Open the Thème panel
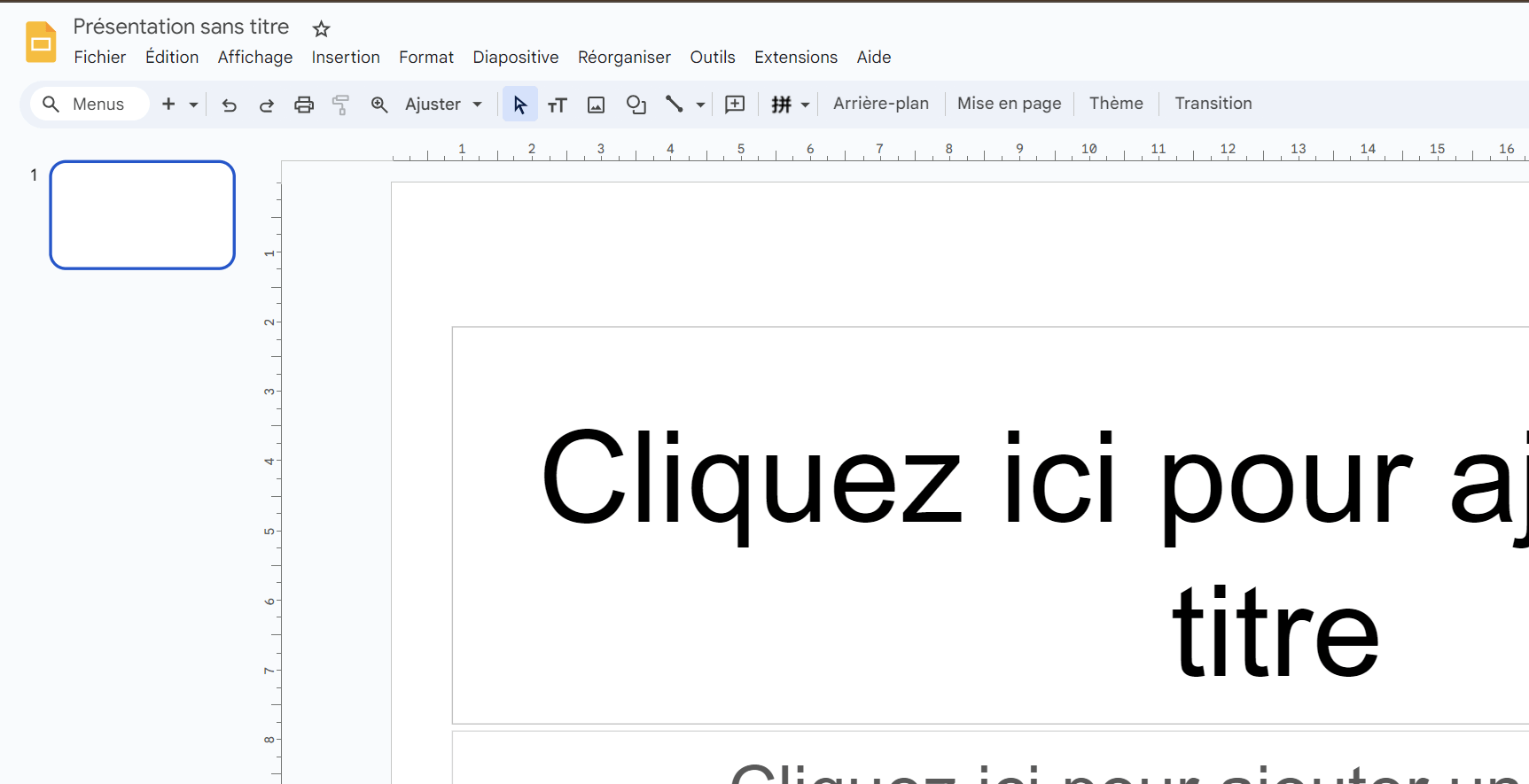This screenshot has width=1529, height=784. [x=1116, y=104]
